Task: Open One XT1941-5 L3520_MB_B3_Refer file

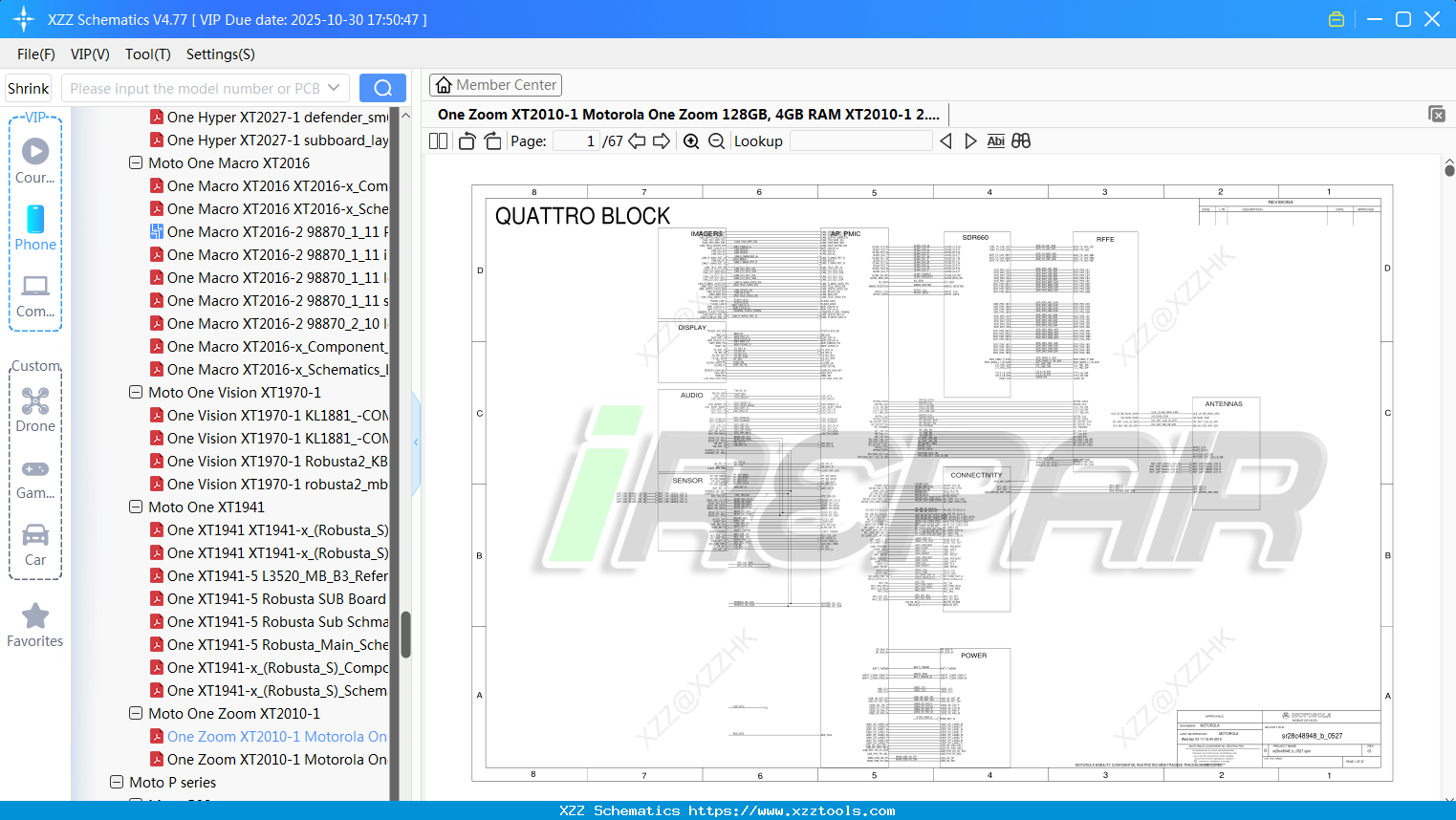Action: [x=278, y=576]
